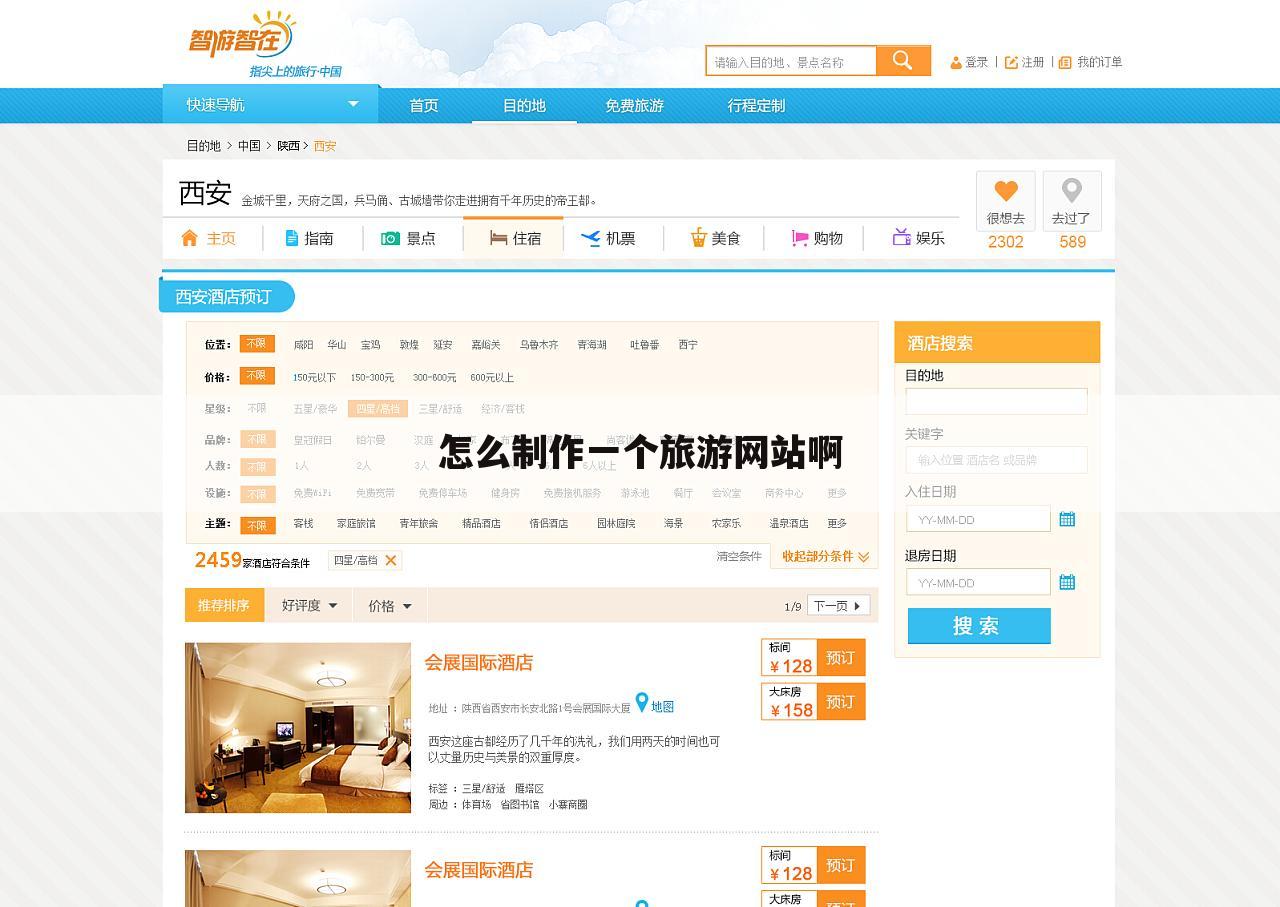1280x907 pixels.
Task: Click 预订 for the ¥128 标间
Action: pos(841,658)
